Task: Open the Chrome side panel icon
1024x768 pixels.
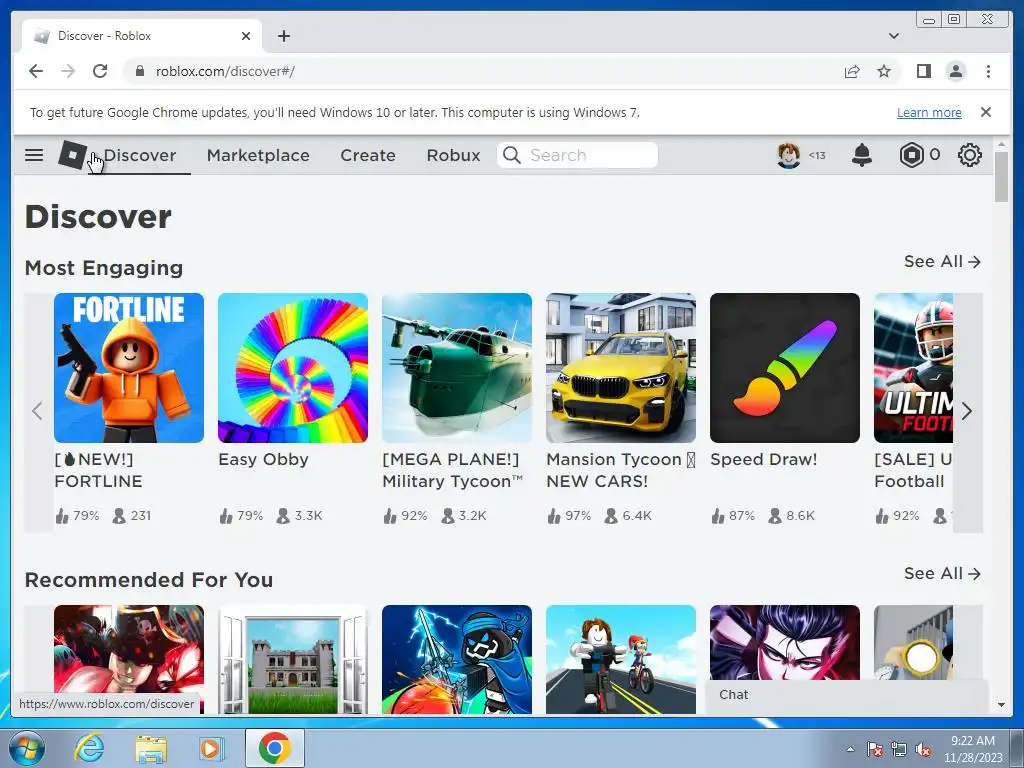Action: [x=923, y=71]
